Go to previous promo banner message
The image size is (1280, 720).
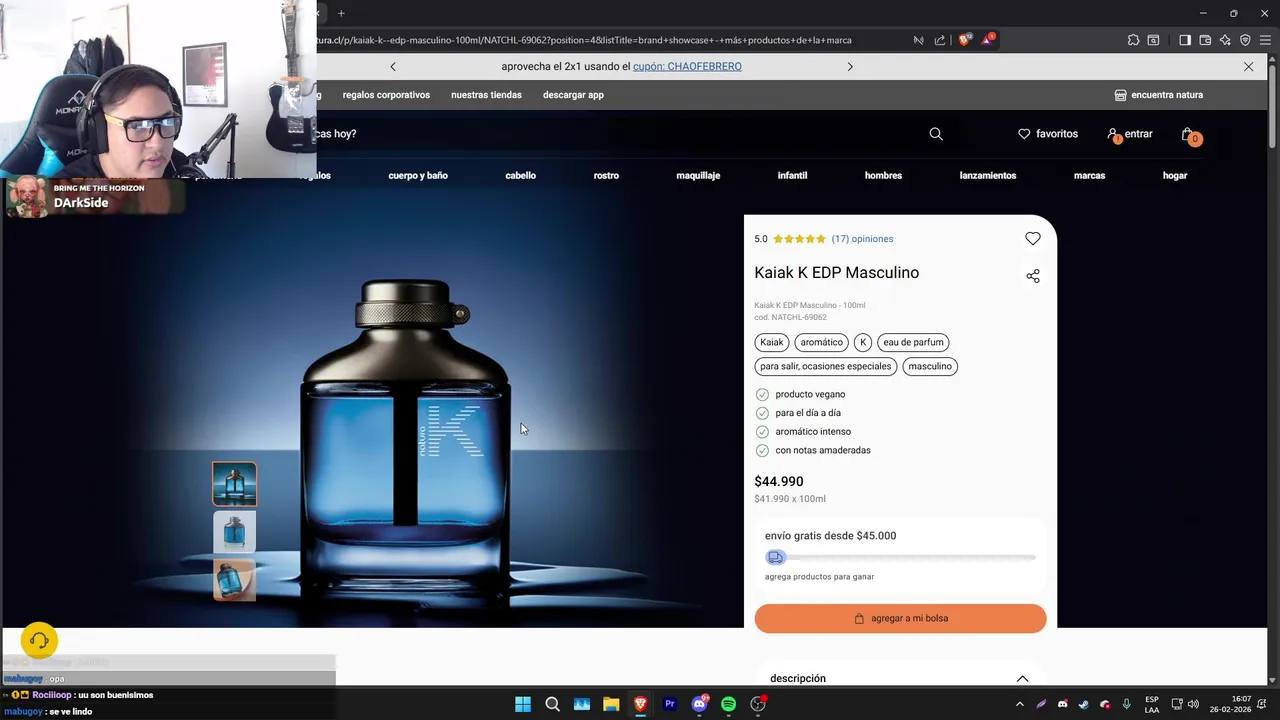point(393,67)
